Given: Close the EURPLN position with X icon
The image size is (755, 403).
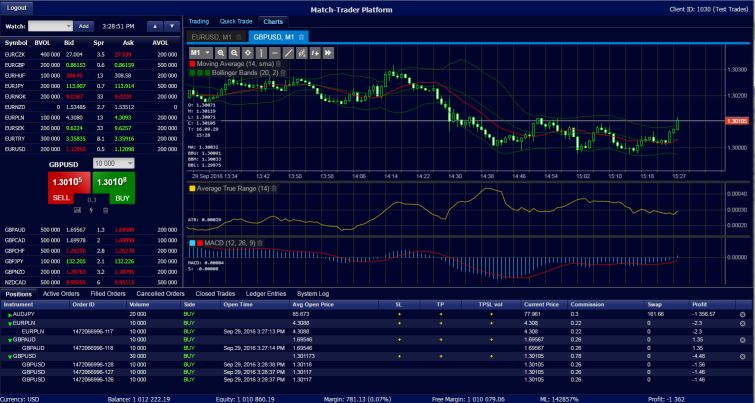Looking at the screenshot, I should coord(742,323).
